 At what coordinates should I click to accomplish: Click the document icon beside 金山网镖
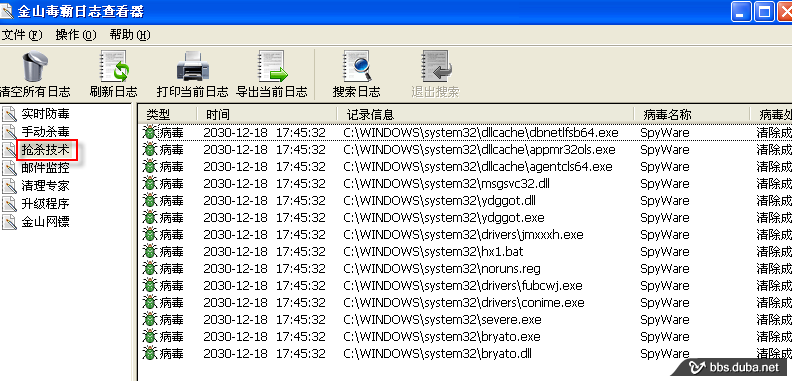click(10, 222)
